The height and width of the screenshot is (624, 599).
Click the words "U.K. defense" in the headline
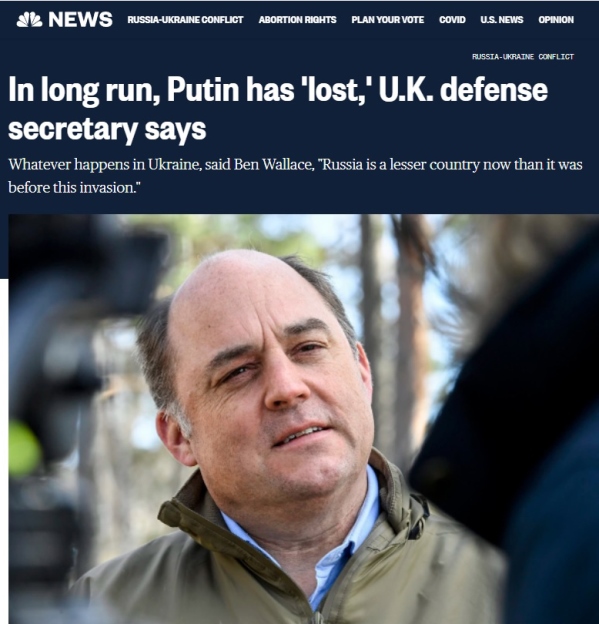tap(463, 90)
